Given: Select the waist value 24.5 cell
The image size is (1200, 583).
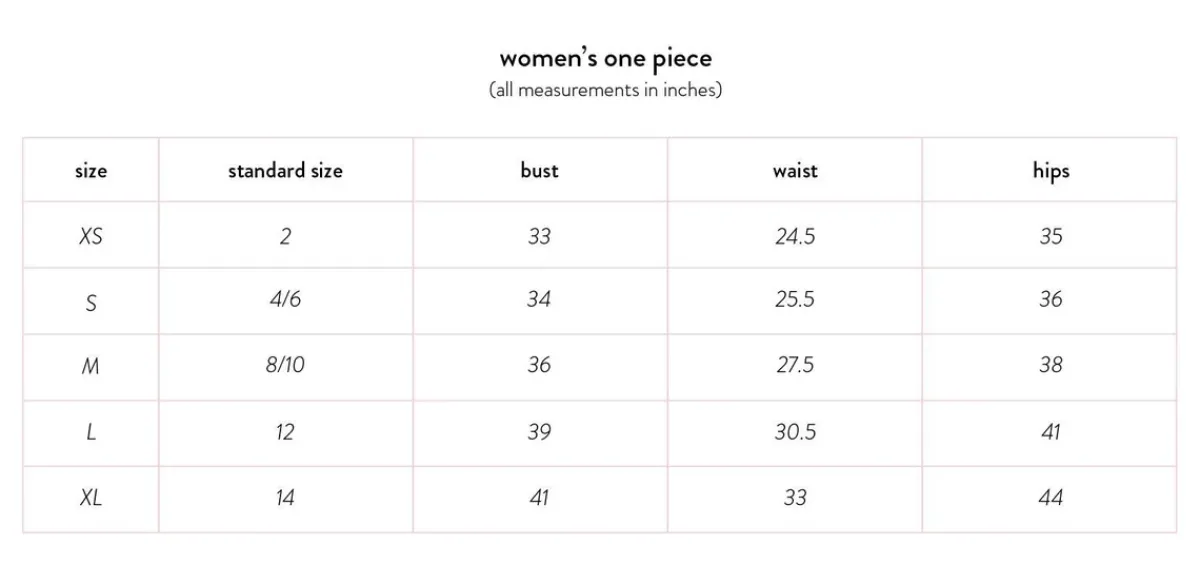Looking at the screenshot, I should (795, 237).
